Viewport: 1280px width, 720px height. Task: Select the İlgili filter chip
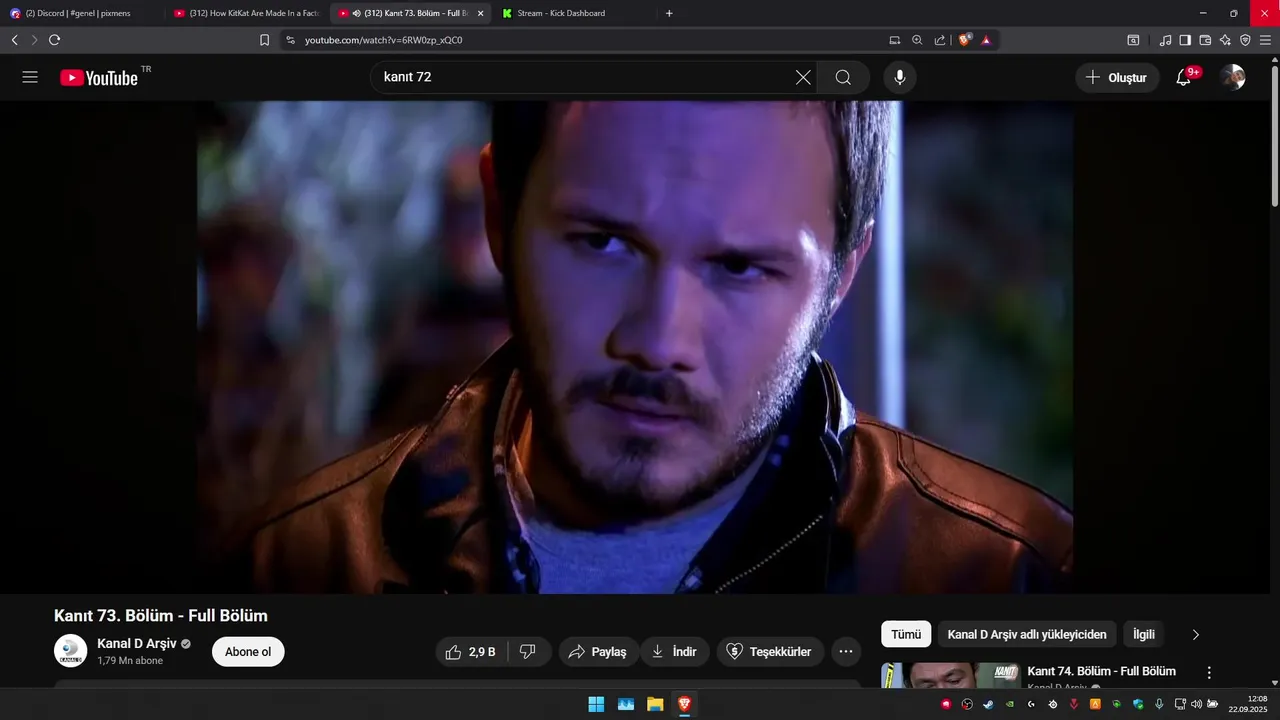pos(1144,634)
